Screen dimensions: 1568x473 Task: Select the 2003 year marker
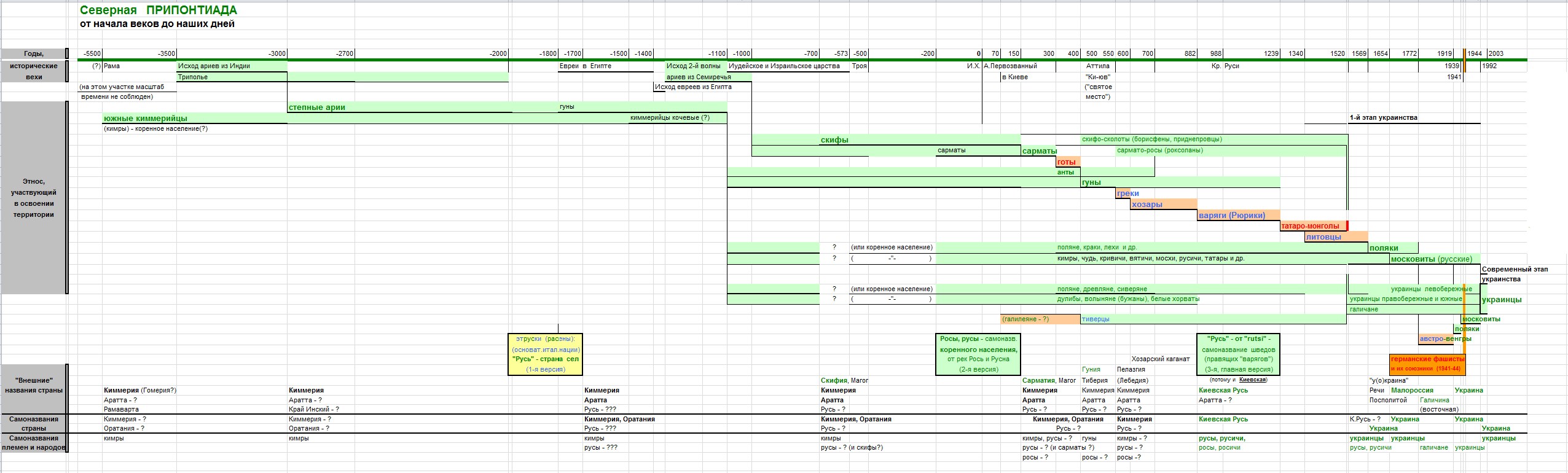(x=1495, y=53)
